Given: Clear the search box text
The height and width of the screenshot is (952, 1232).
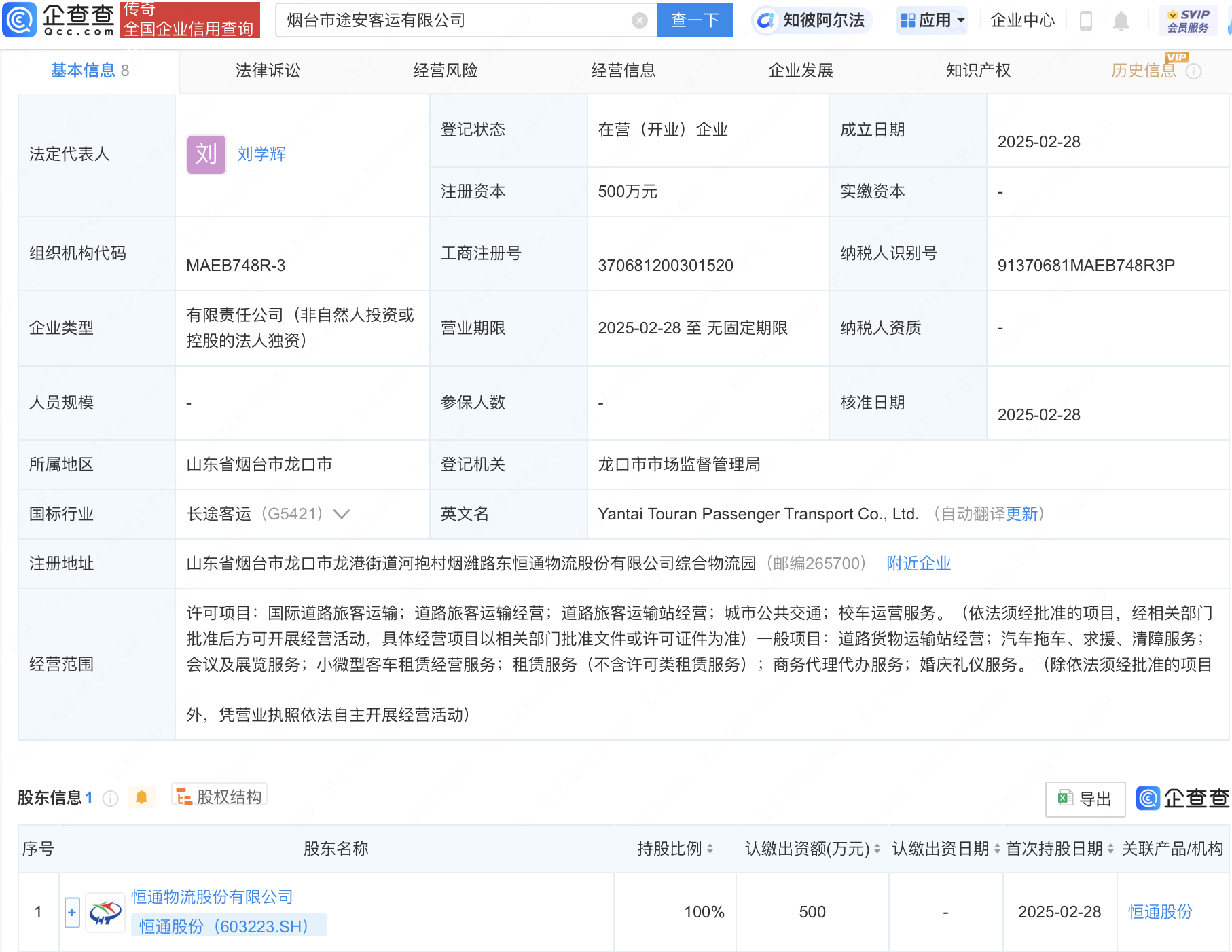Looking at the screenshot, I should pos(639,20).
